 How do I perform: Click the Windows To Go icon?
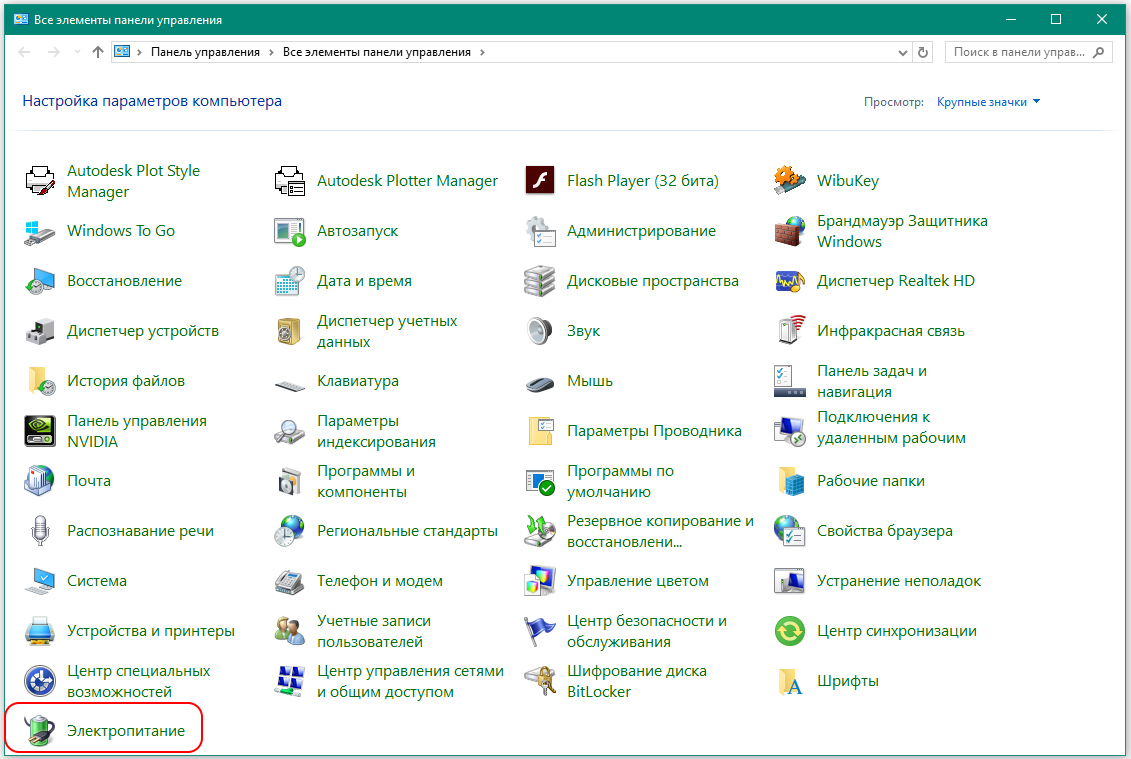pyautogui.click(x=40, y=231)
